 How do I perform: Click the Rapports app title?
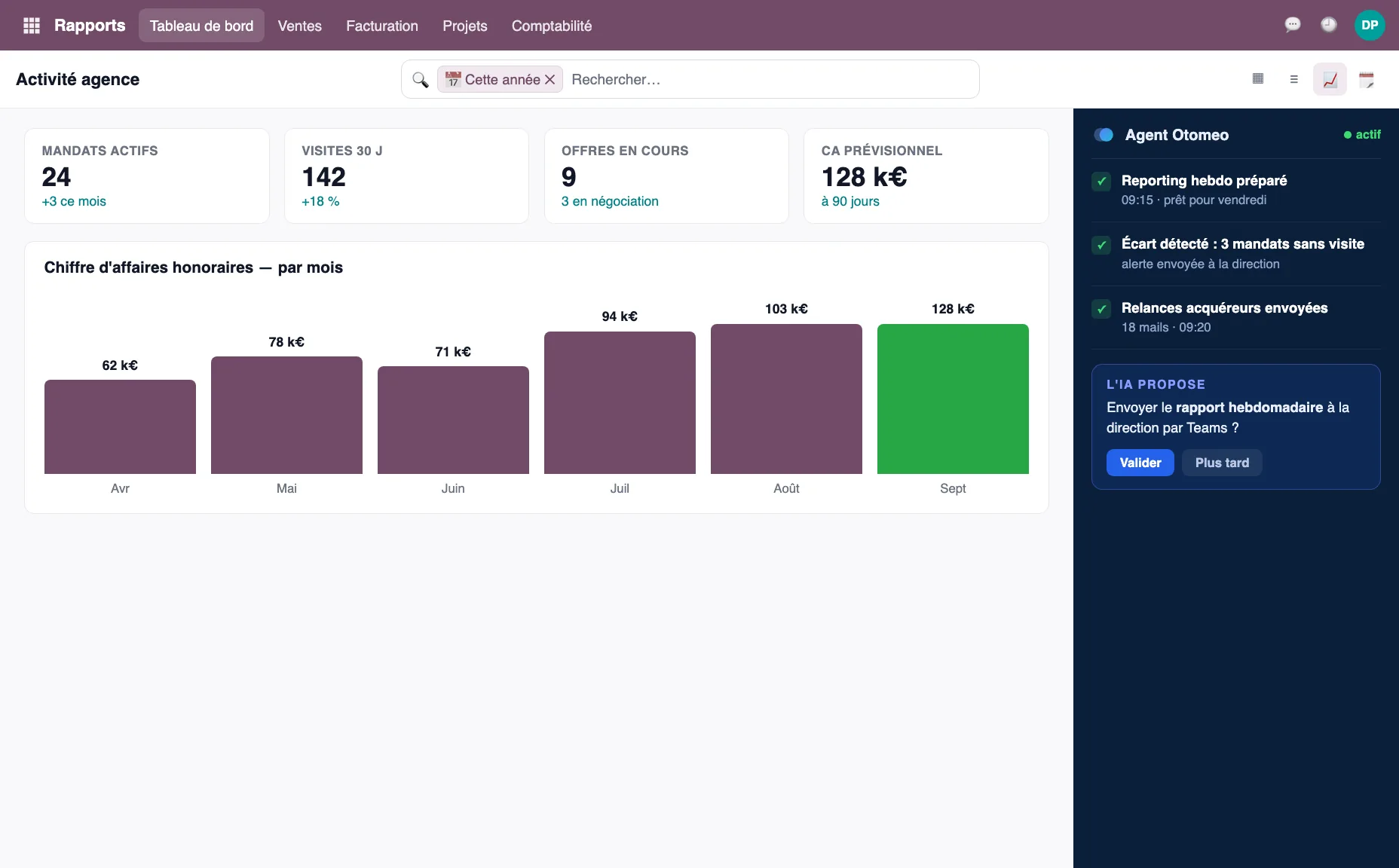click(90, 26)
